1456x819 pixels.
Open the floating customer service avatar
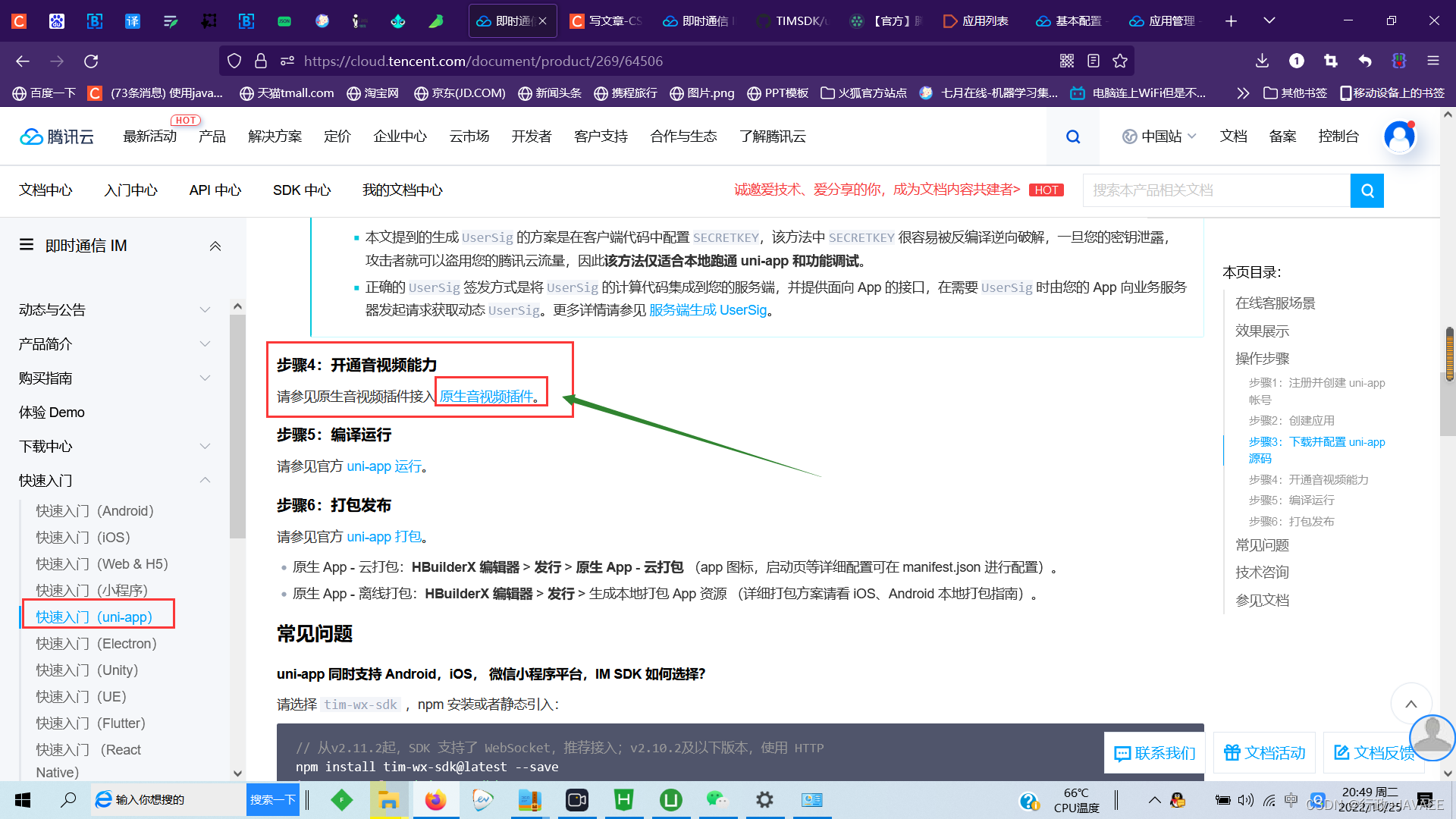(x=1432, y=737)
